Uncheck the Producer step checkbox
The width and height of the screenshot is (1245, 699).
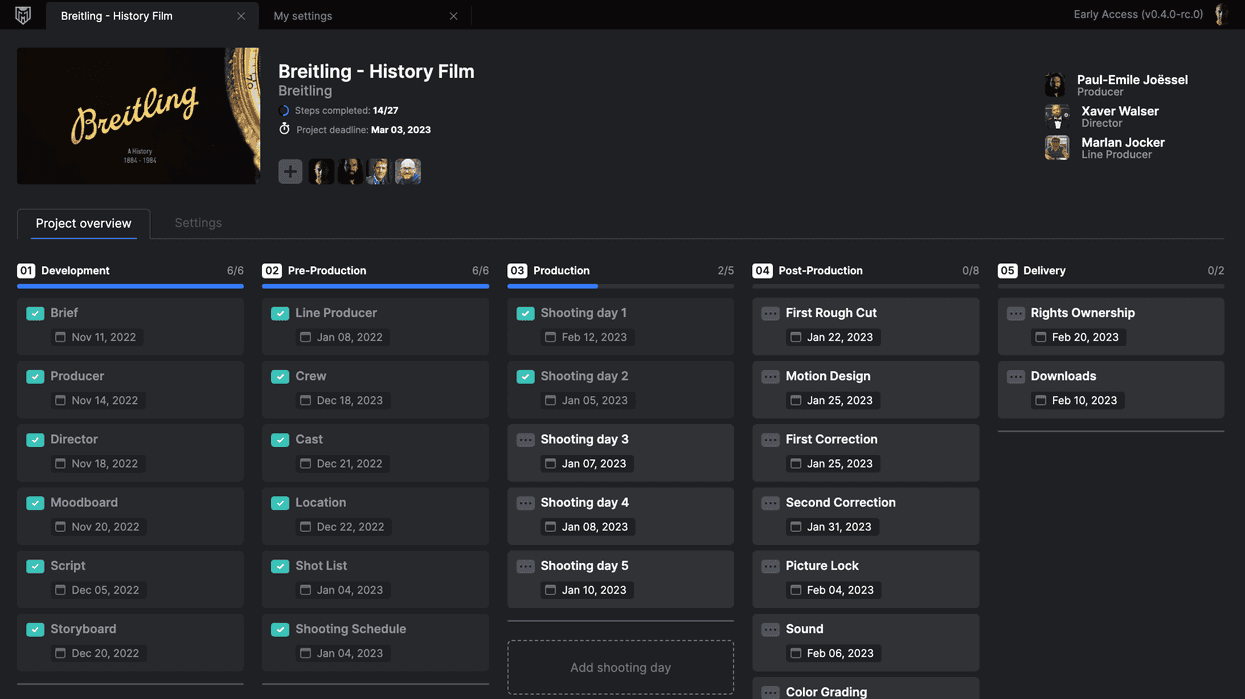(x=35, y=377)
